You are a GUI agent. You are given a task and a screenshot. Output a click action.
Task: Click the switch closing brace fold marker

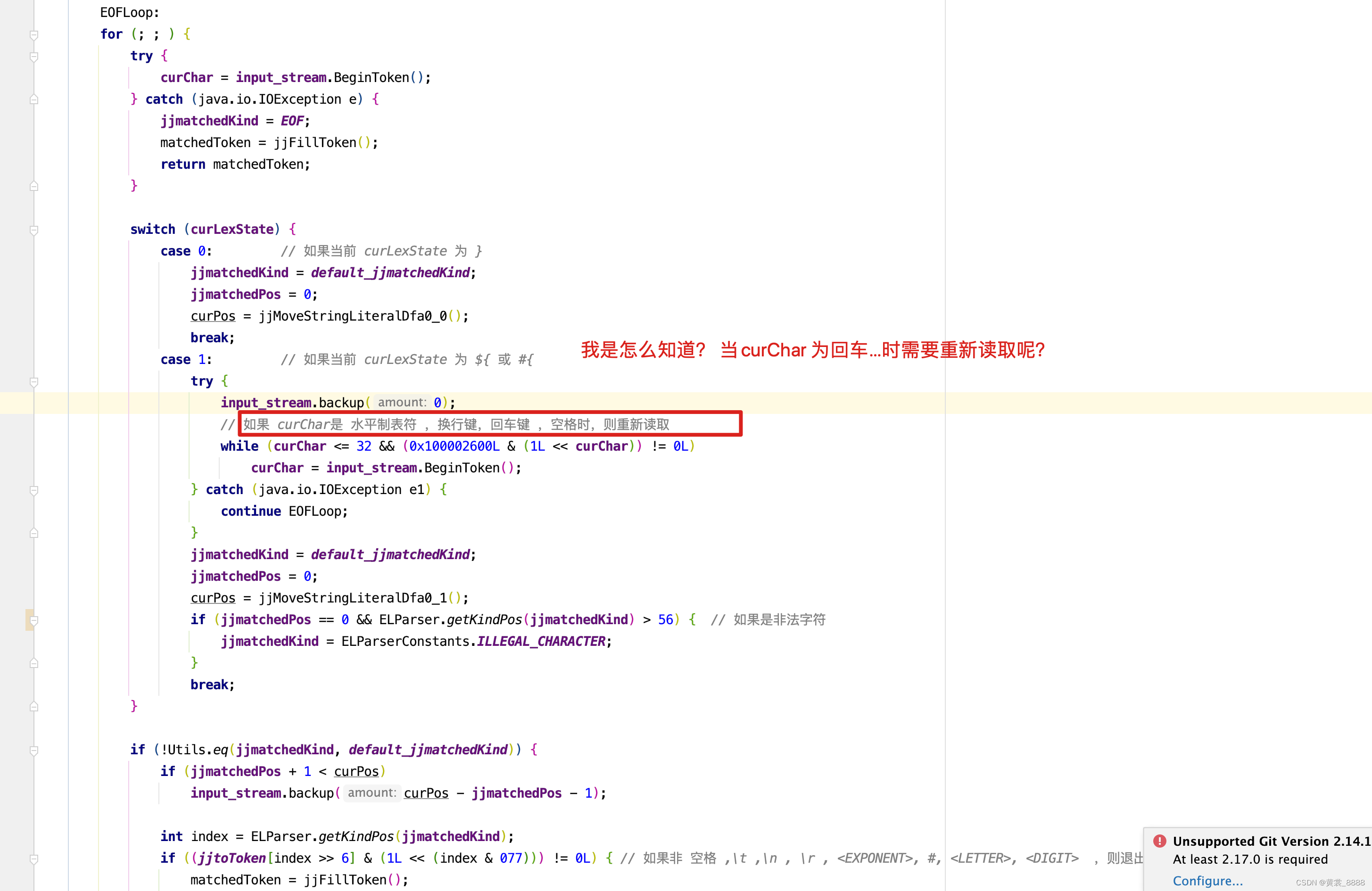[x=34, y=707]
